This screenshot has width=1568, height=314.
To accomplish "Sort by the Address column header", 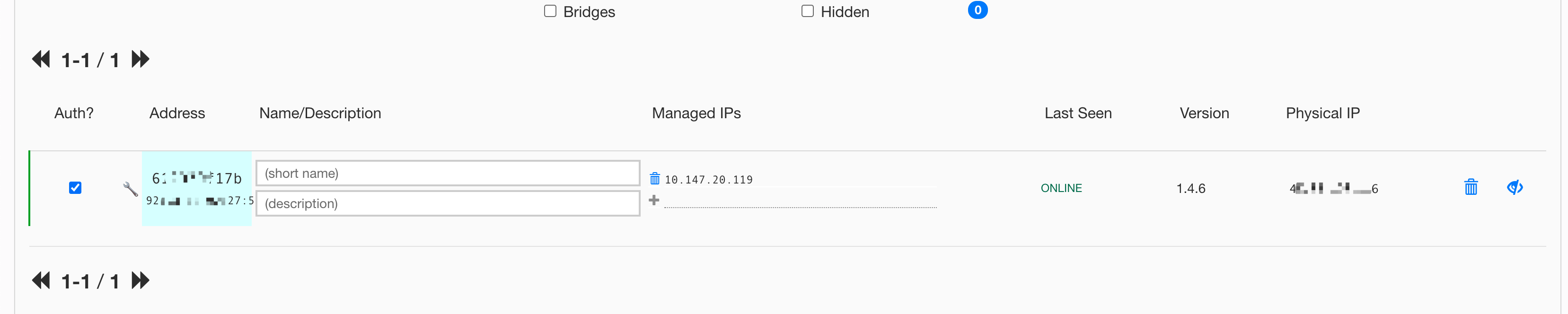I will tap(177, 113).
